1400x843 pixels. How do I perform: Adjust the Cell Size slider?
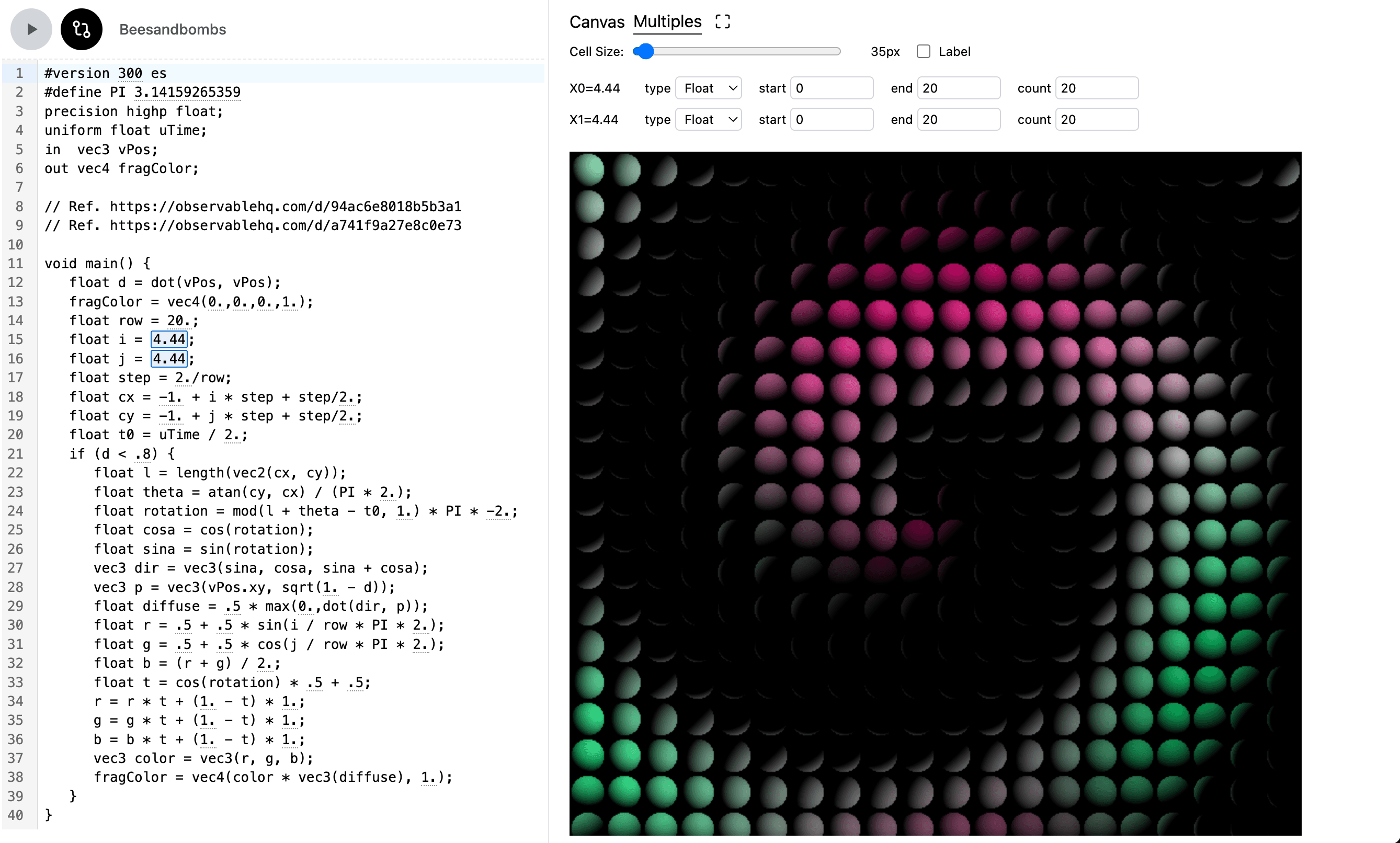(x=645, y=51)
